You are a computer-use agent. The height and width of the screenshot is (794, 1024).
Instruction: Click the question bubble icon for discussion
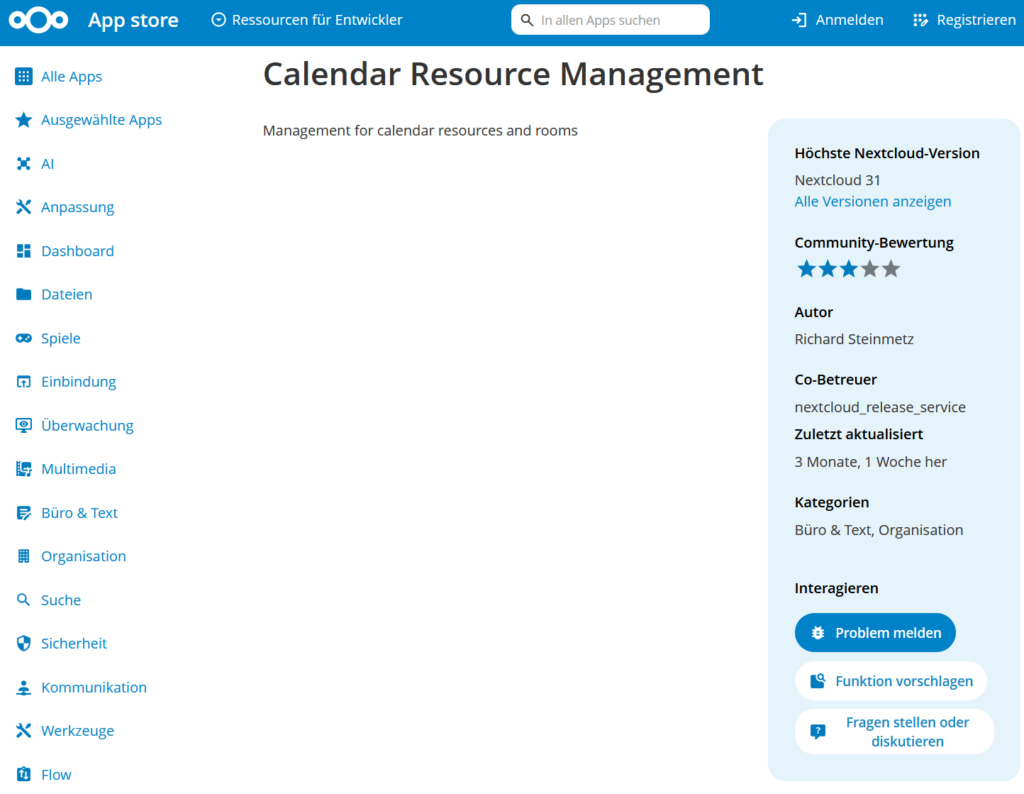(818, 731)
